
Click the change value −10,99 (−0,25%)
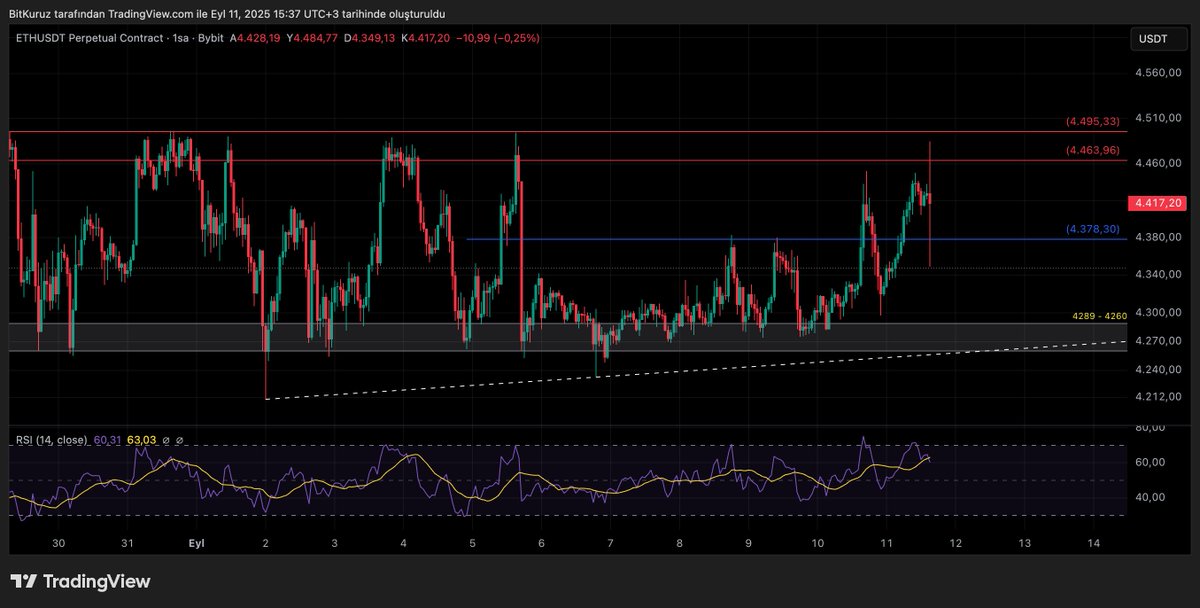pos(496,38)
